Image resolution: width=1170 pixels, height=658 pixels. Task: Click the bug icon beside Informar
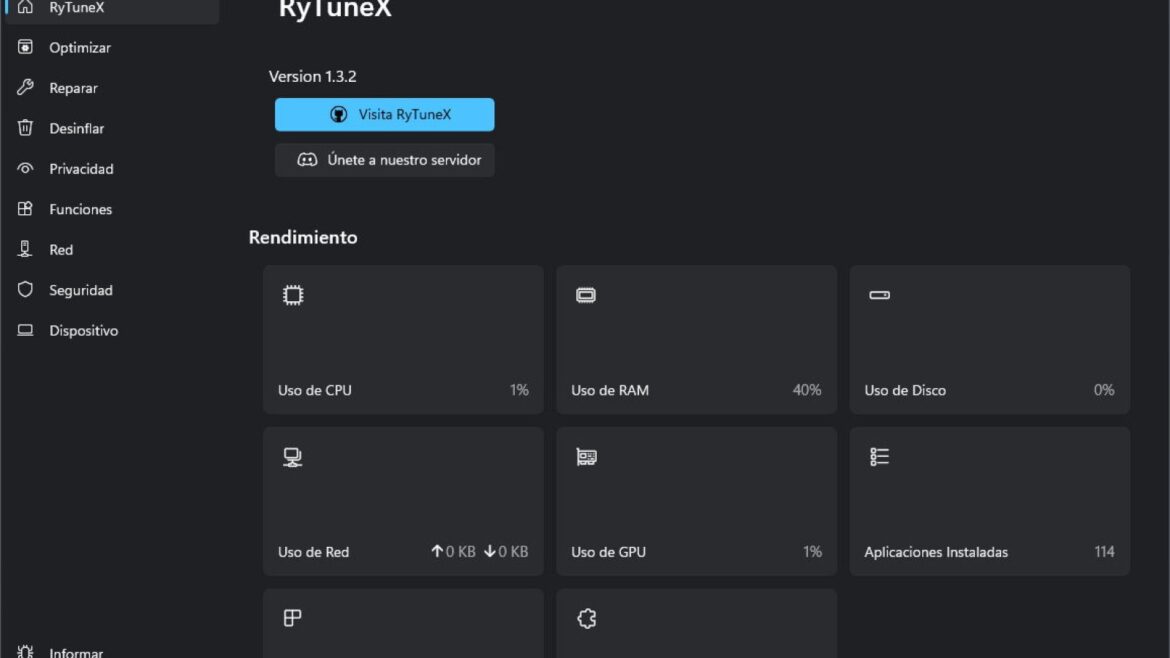pyautogui.click(x=25, y=651)
